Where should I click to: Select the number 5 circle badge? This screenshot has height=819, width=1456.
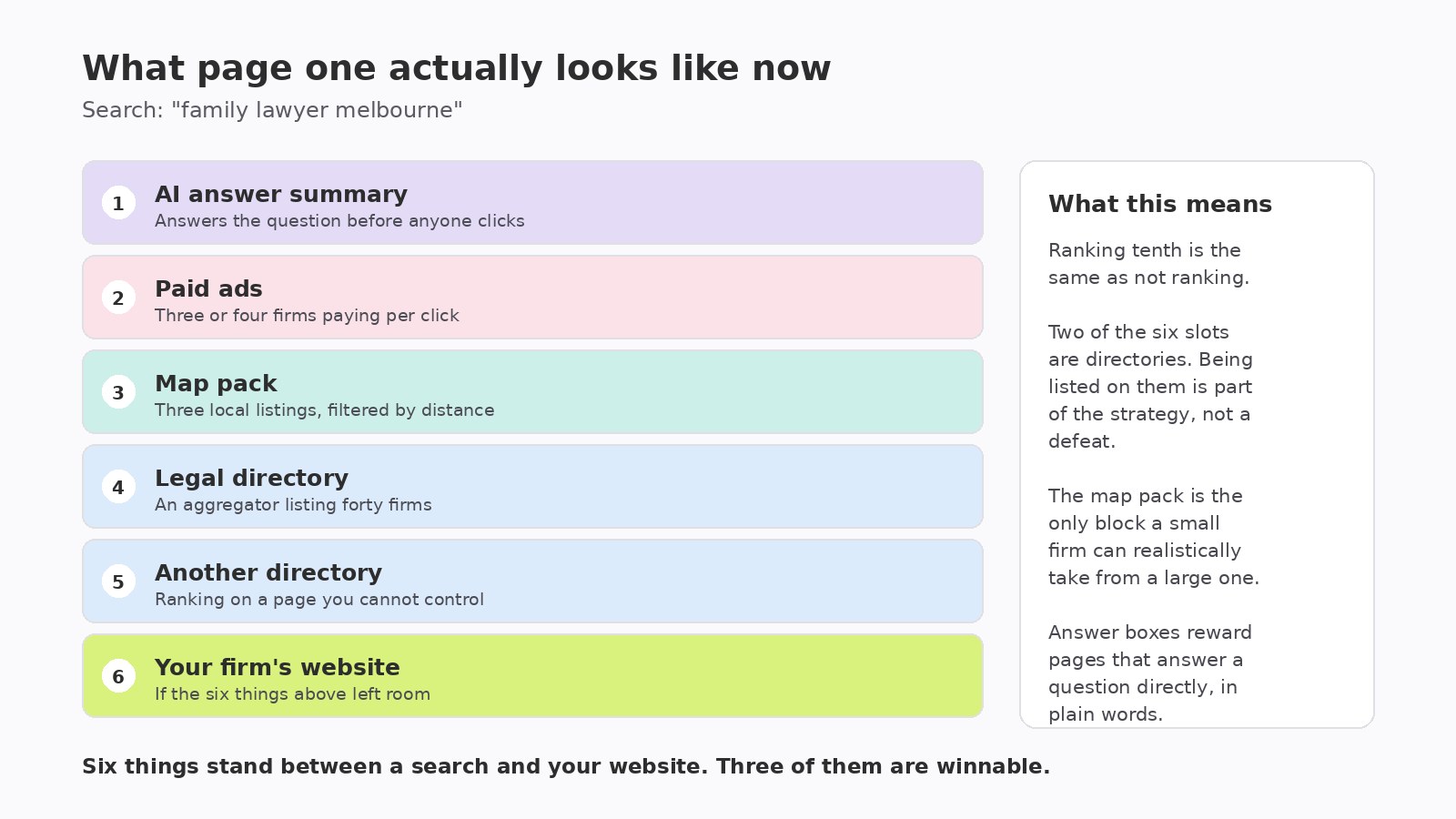pos(118,581)
